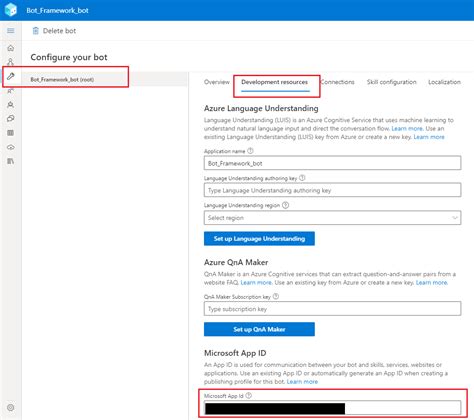Image resolution: width=474 pixels, height=420 pixels.
Task: Open the Configure wrench icon in sidebar
Action: [11, 76]
